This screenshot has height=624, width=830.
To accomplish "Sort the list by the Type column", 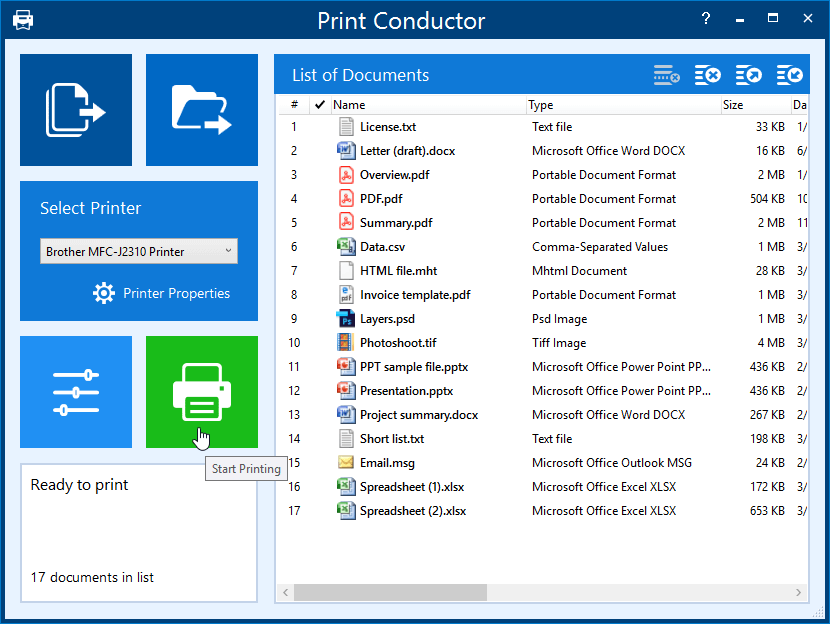I will click(623, 104).
